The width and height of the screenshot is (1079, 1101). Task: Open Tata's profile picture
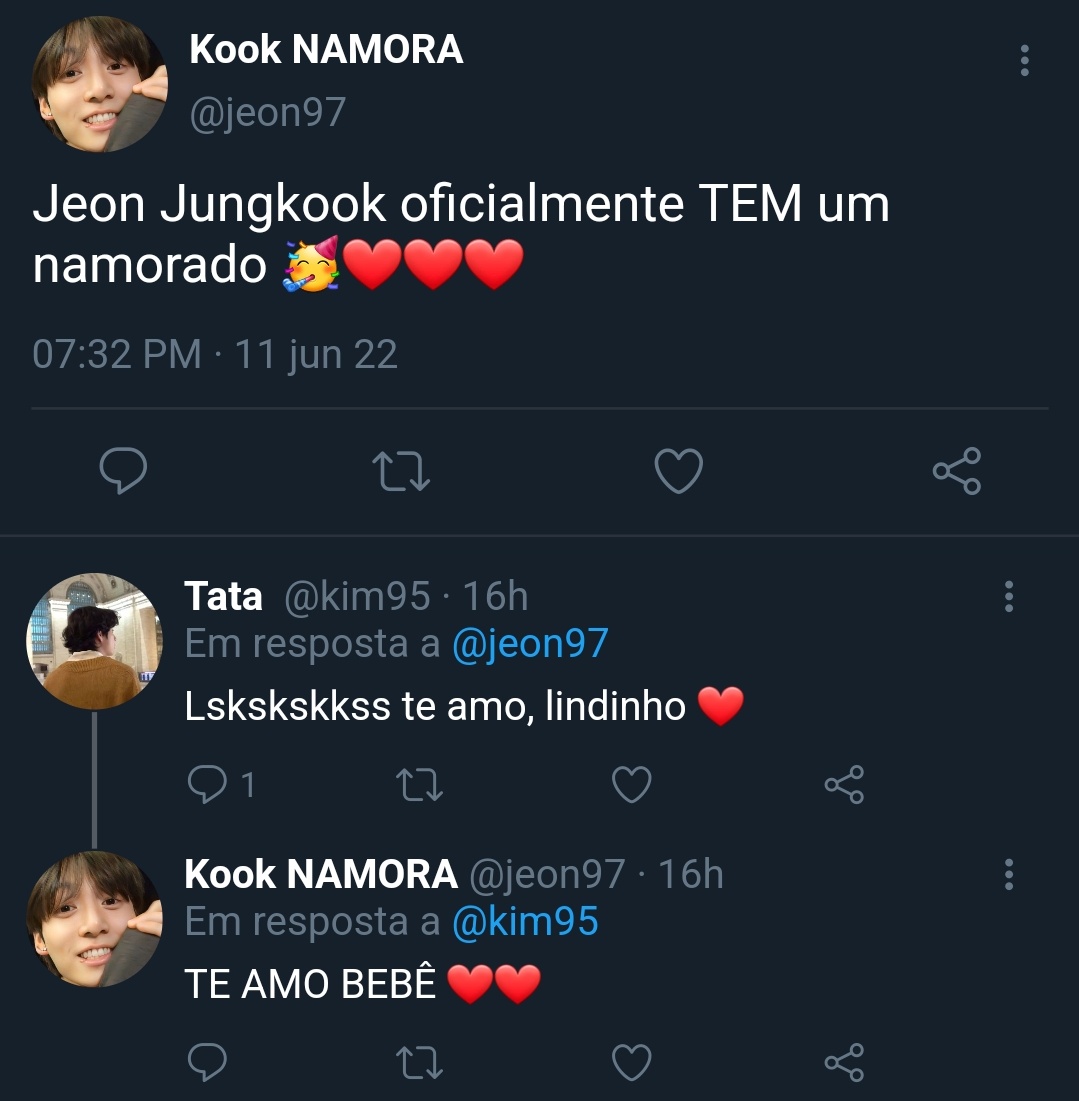coord(95,641)
